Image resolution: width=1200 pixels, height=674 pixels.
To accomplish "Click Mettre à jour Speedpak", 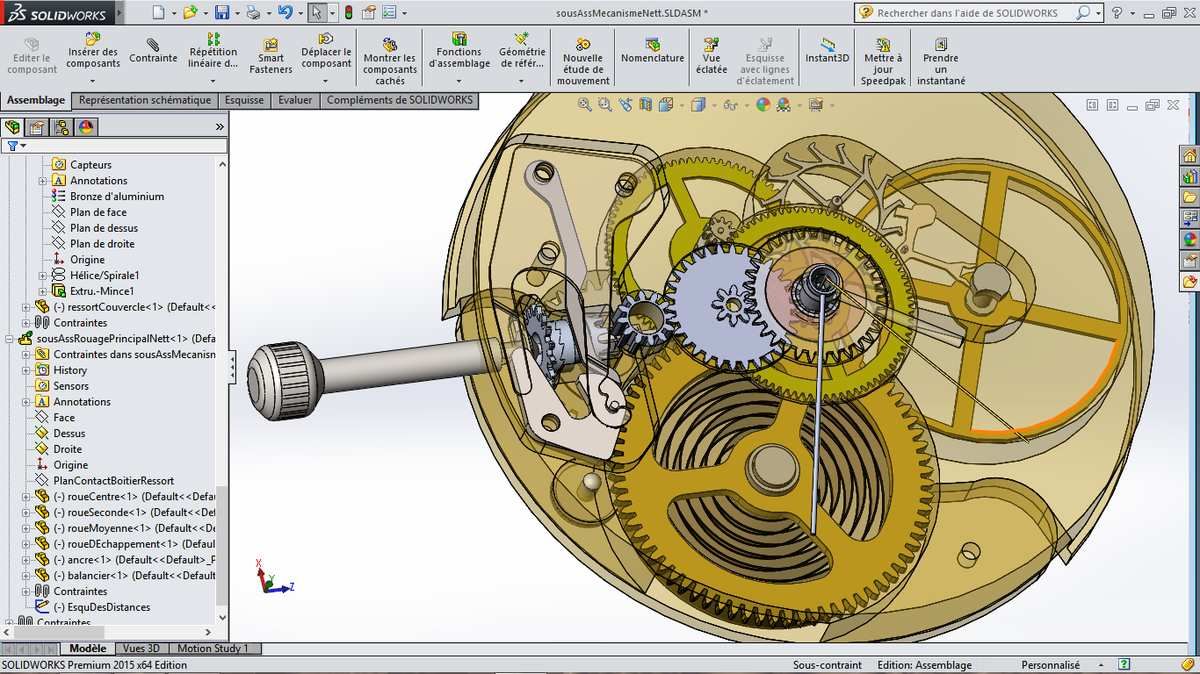I will point(883,62).
